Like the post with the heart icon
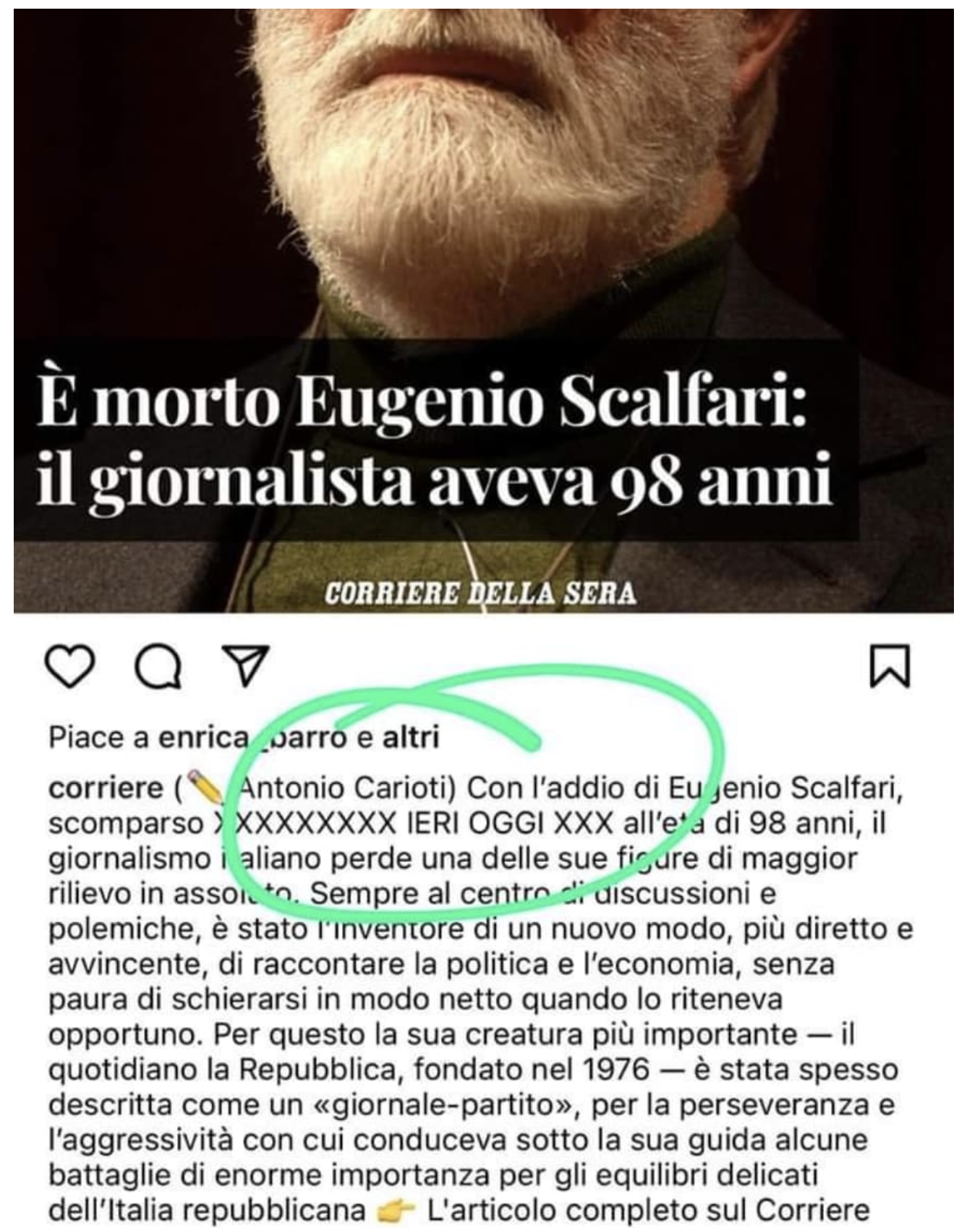This screenshot has width=980, height=1228. point(70,666)
